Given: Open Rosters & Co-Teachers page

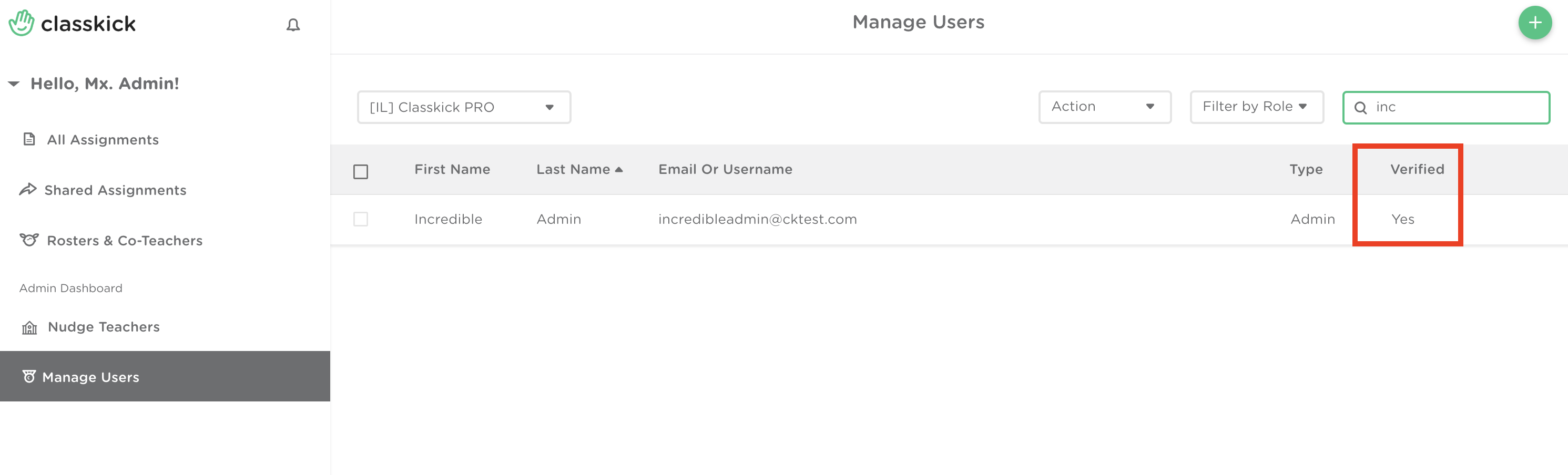Looking at the screenshot, I should (124, 241).
